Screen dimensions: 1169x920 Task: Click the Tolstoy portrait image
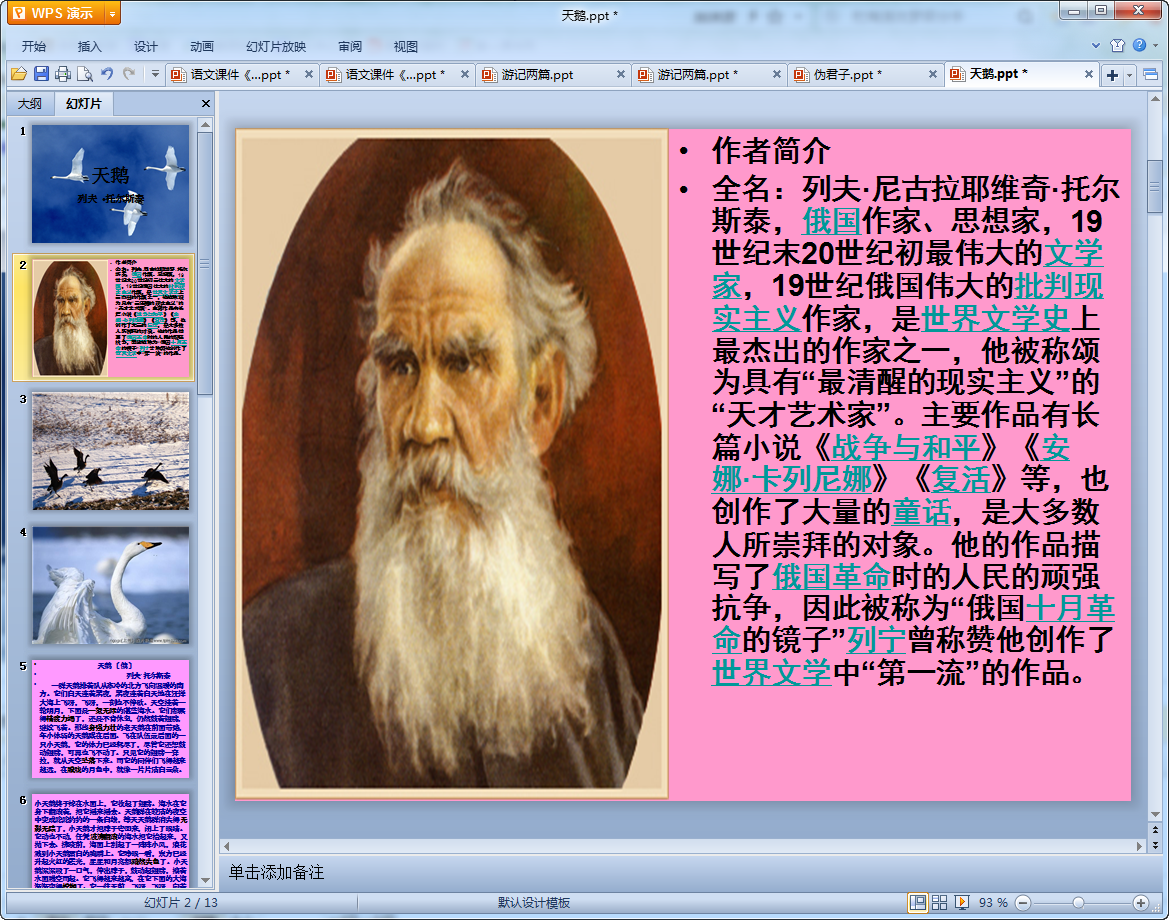click(x=452, y=464)
